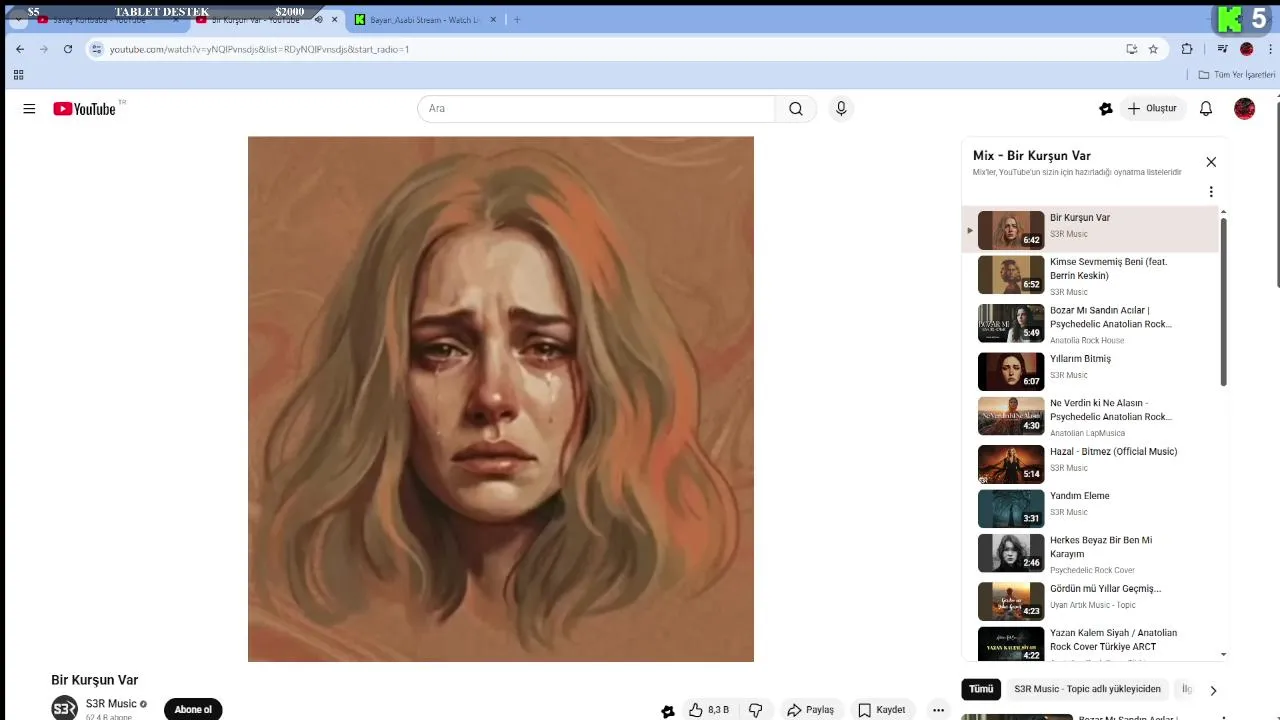Open the YouTube hamburger guide menu
1280x720 pixels.
pyautogui.click(x=29, y=109)
